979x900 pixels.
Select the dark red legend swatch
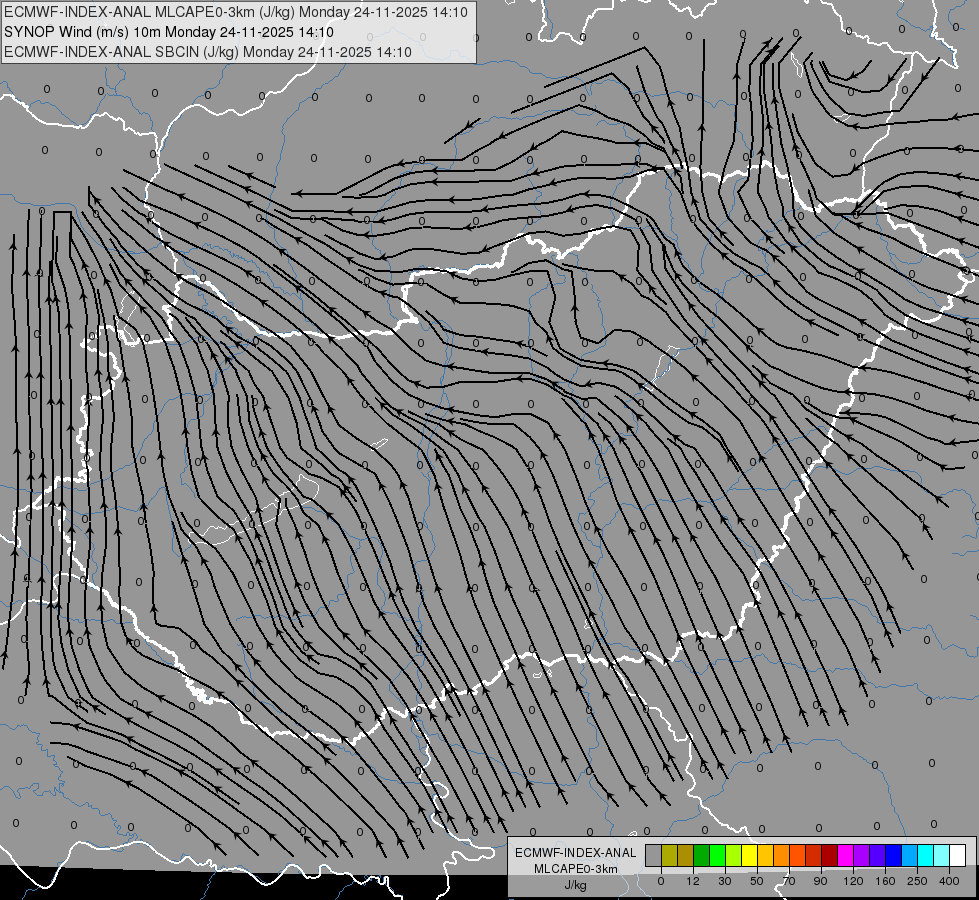coord(829,855)
